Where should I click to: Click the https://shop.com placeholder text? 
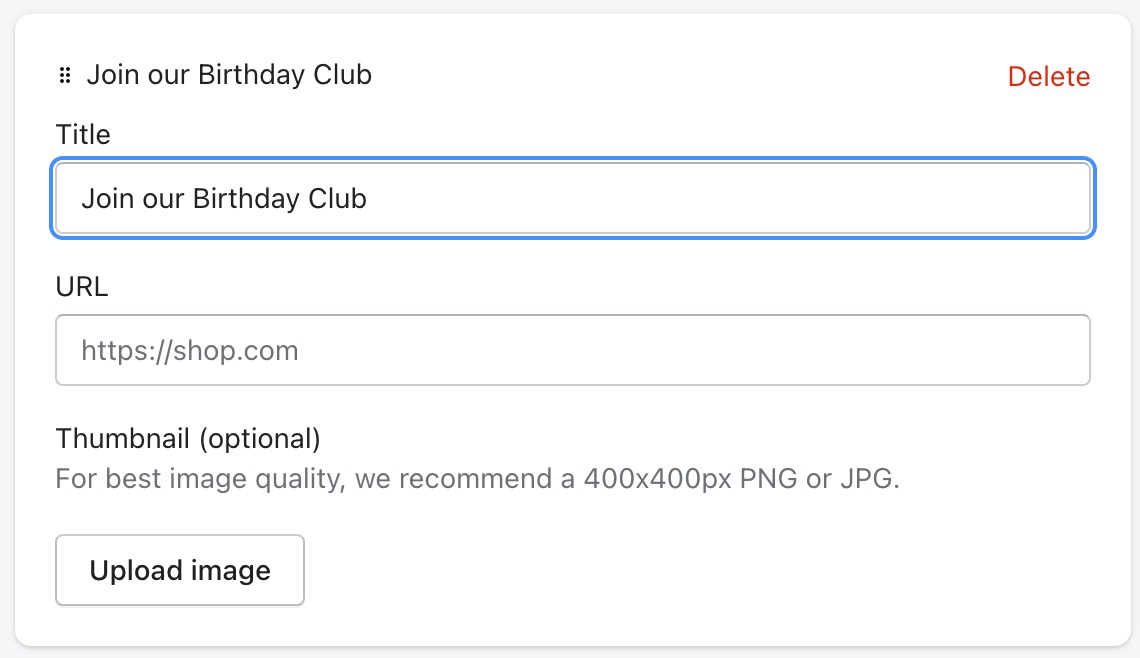[190, 350]
